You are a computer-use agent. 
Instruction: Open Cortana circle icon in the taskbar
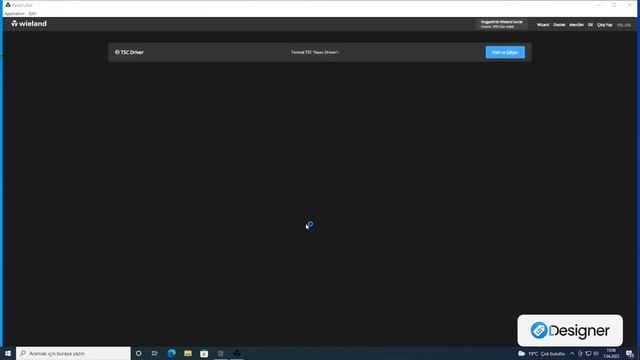coord(138,353)
